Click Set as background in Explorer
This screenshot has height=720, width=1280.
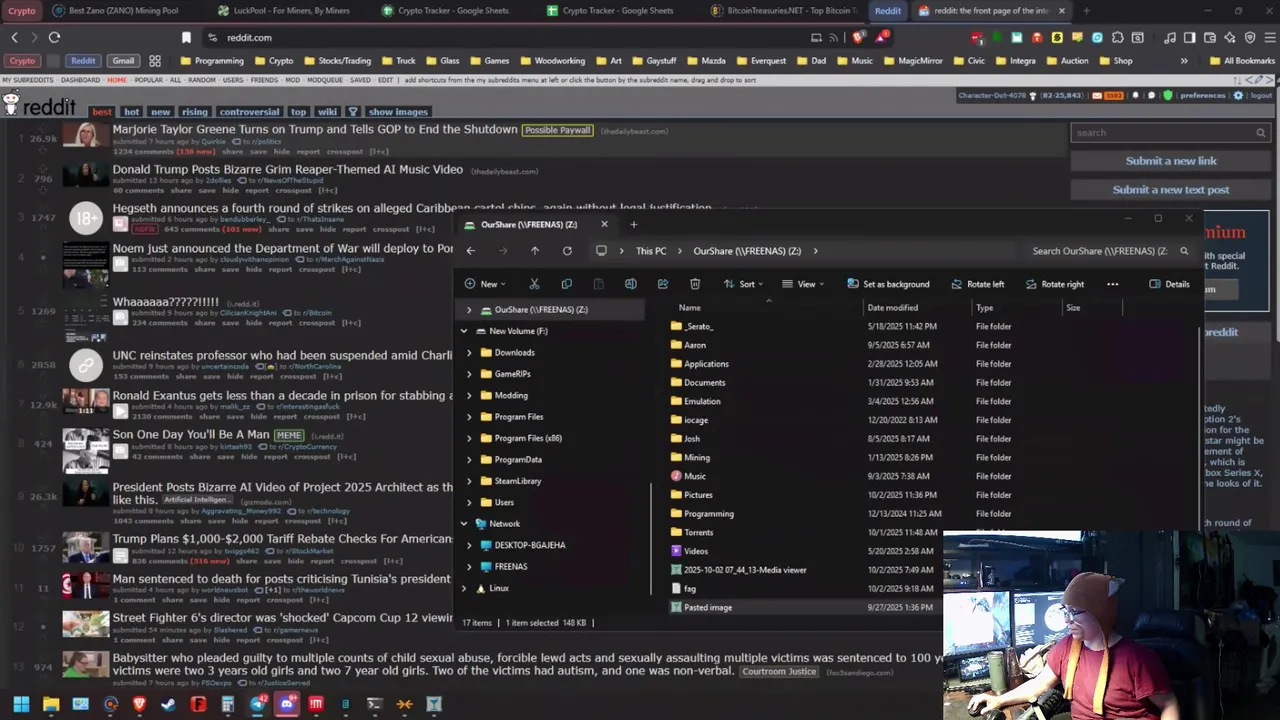(x=887, y=284)
